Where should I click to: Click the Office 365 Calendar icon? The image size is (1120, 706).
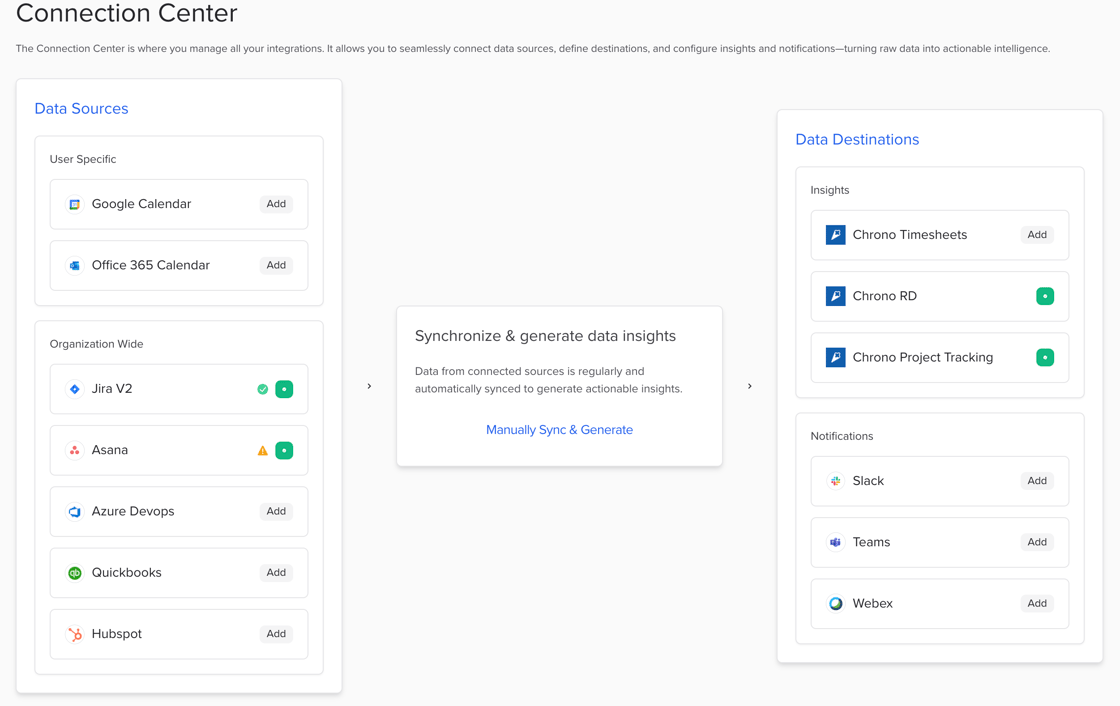[x=74, y=266]
